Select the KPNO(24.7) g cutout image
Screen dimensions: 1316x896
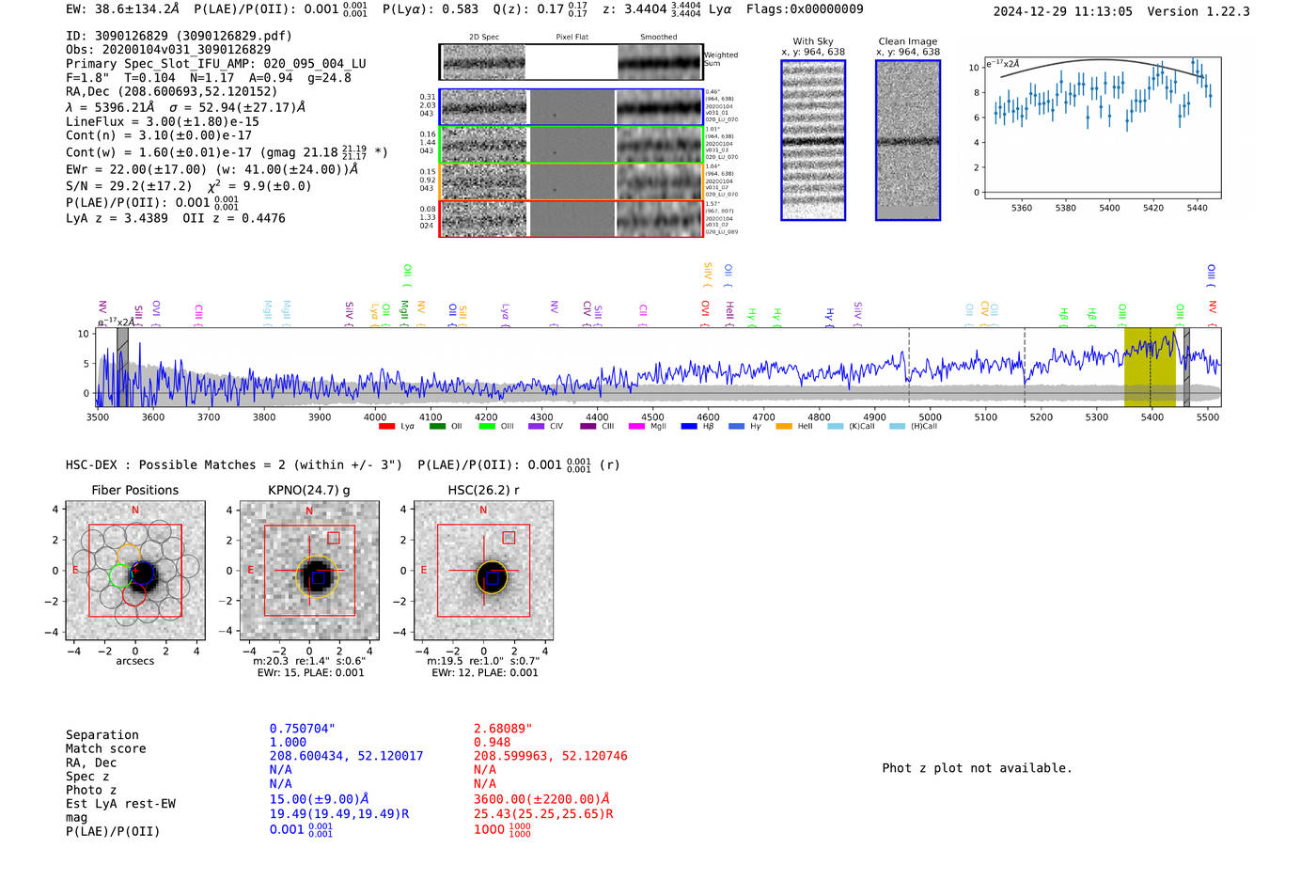pos(309,571)
